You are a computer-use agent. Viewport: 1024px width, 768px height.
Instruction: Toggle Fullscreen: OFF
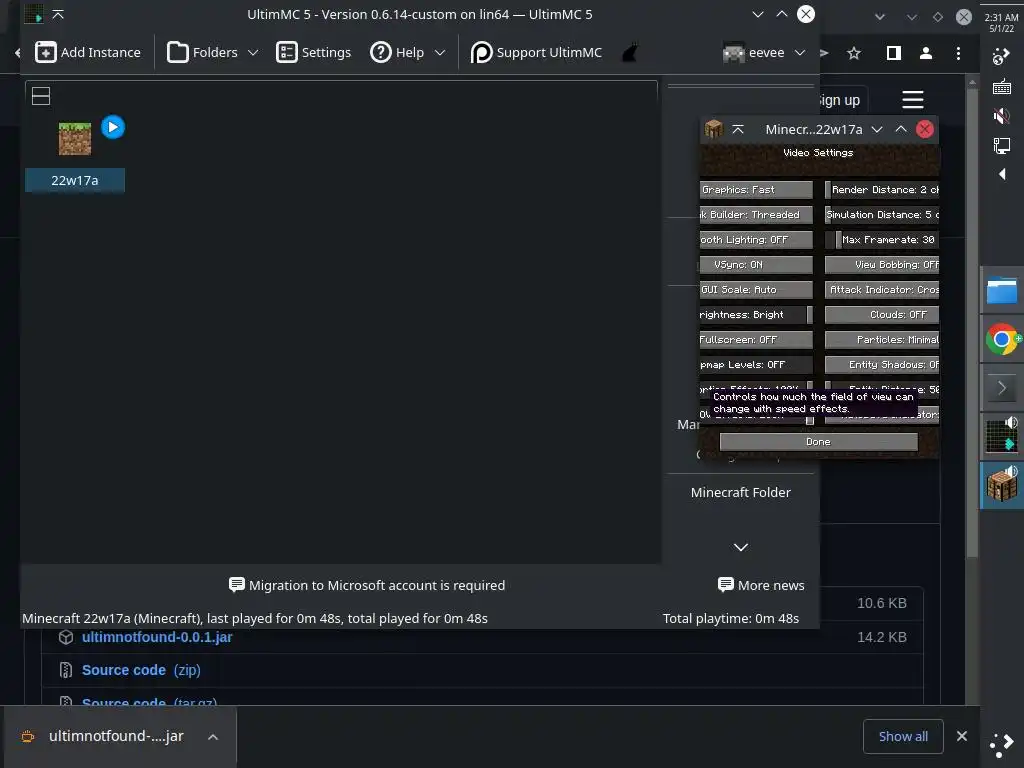coord(756,340)
